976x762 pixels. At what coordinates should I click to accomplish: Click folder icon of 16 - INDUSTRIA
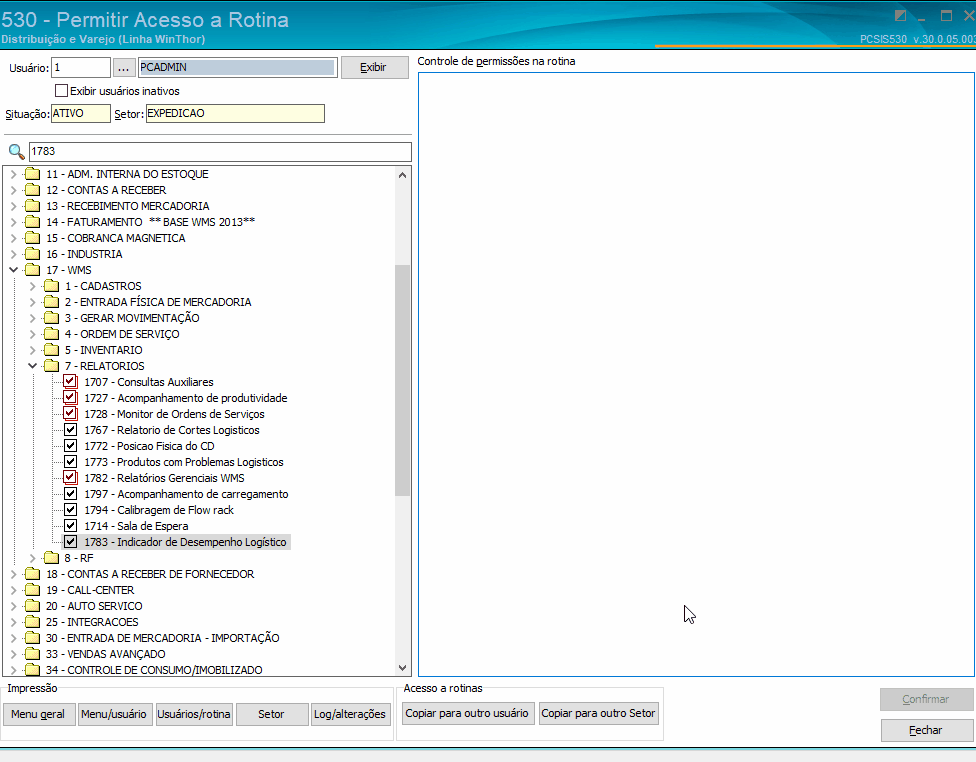tap(32, 254)
